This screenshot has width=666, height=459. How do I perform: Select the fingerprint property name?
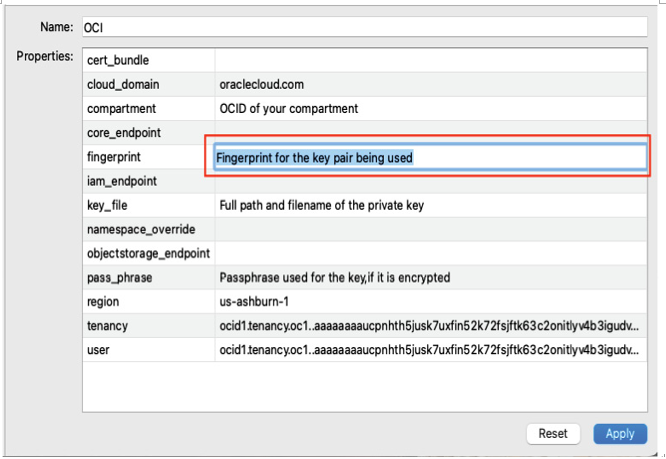(114, 157)
